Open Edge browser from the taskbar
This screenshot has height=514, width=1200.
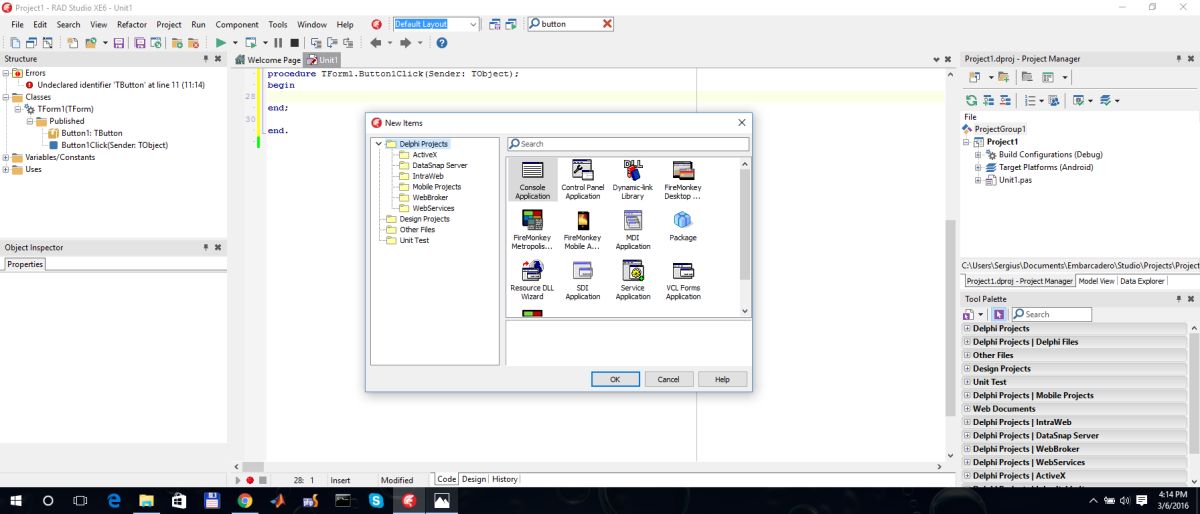coord(113,500)
